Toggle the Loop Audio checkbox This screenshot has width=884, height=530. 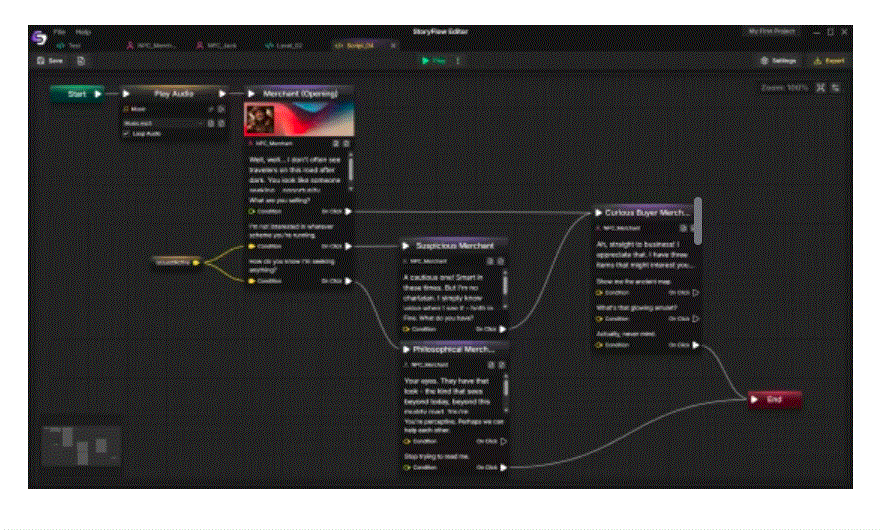click(126, 134)
